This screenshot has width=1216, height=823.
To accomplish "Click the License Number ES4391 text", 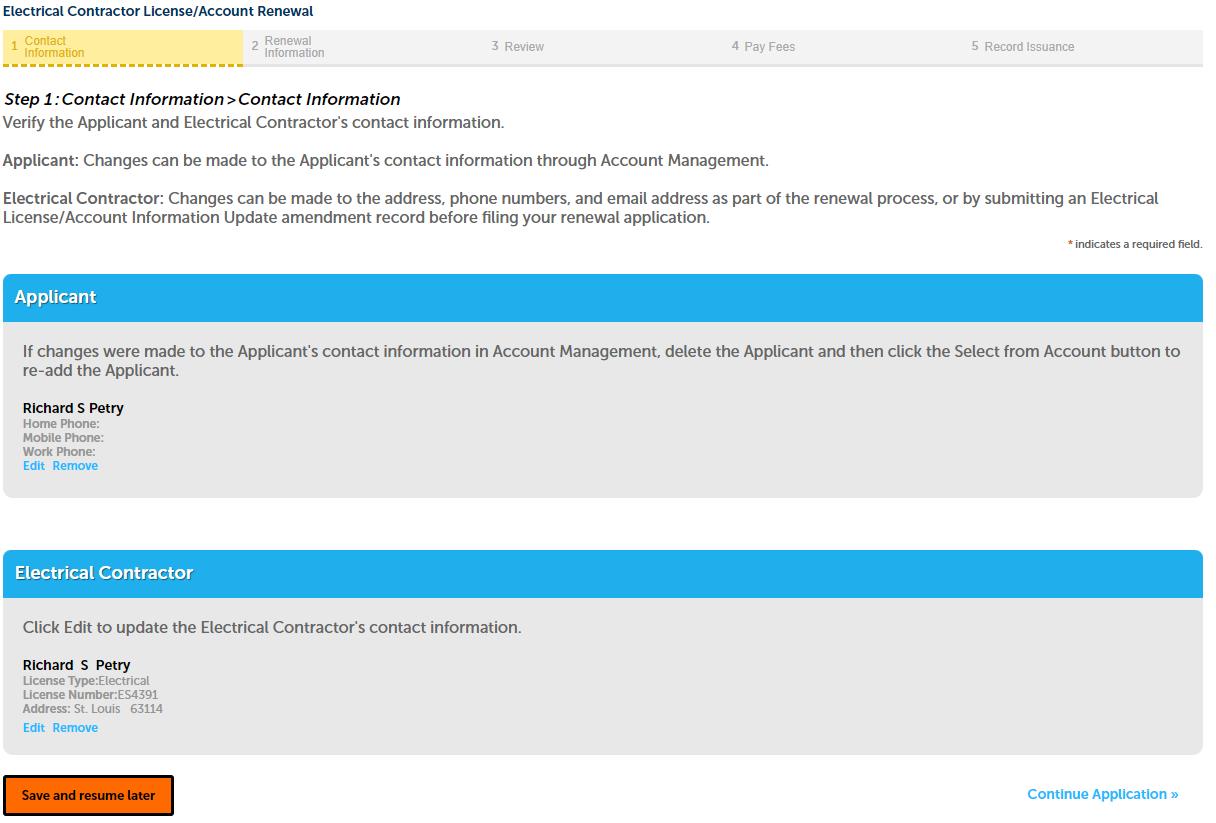I will [x=90, y=695].
